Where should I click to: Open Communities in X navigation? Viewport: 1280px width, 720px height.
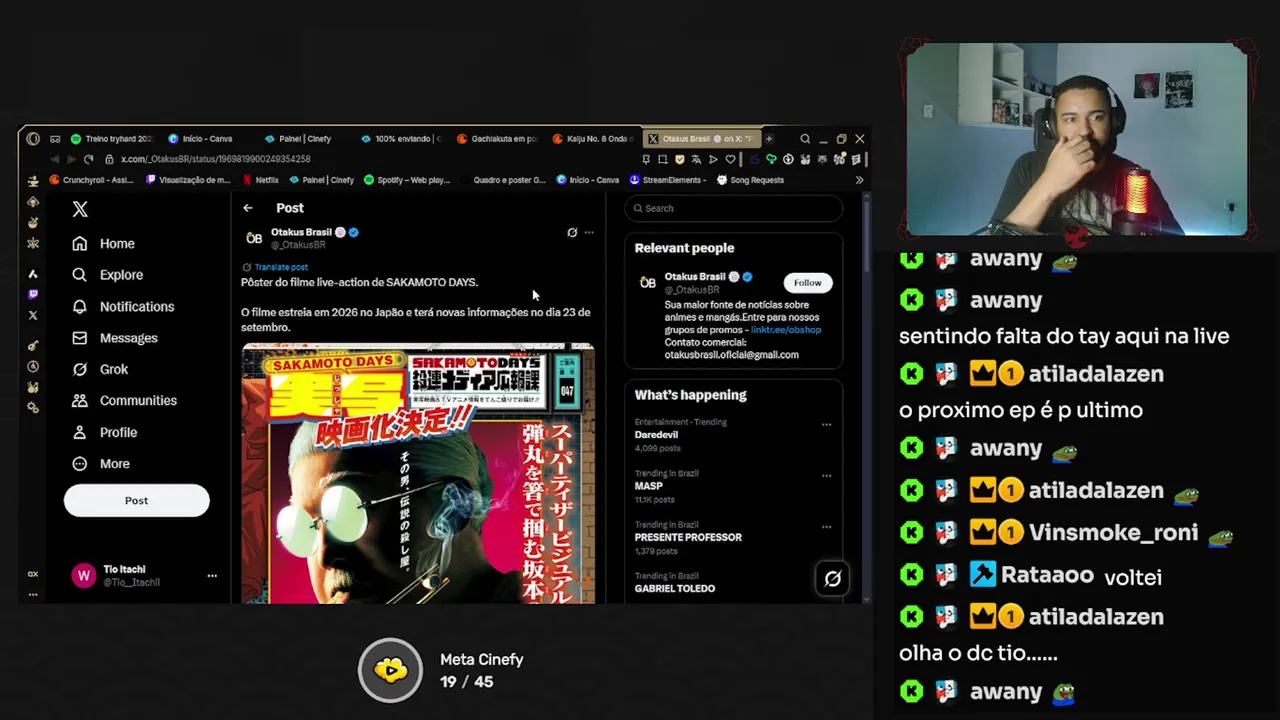click(x=124, y=401)
